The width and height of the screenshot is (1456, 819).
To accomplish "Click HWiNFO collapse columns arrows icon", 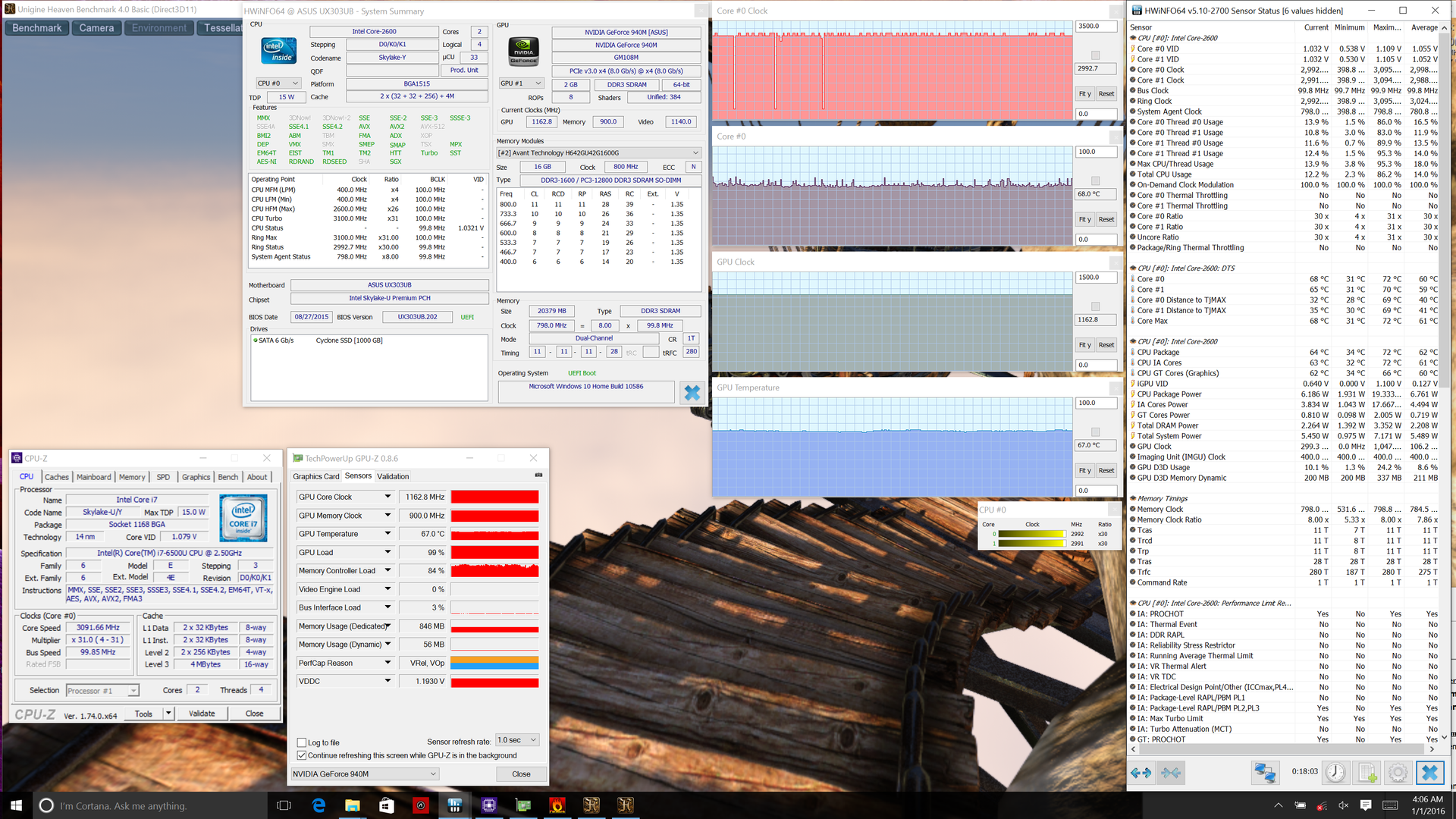I will [1170, 773].
